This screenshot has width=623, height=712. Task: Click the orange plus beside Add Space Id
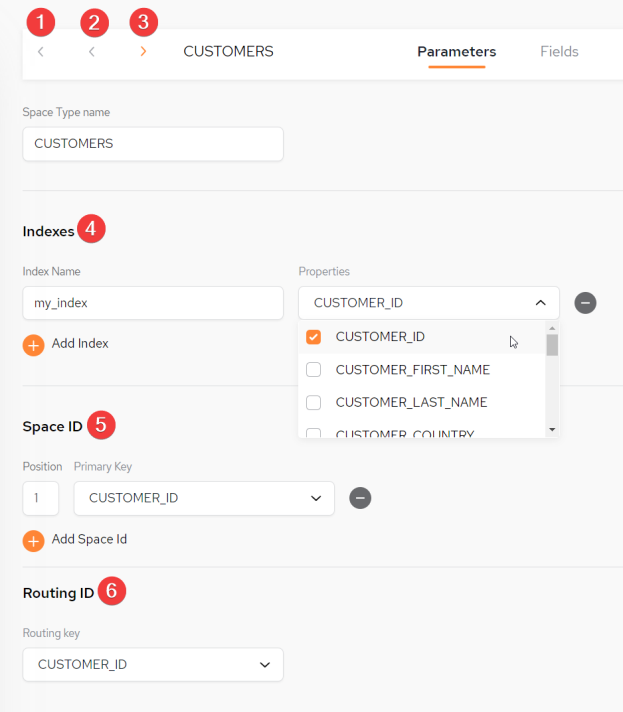34,541
